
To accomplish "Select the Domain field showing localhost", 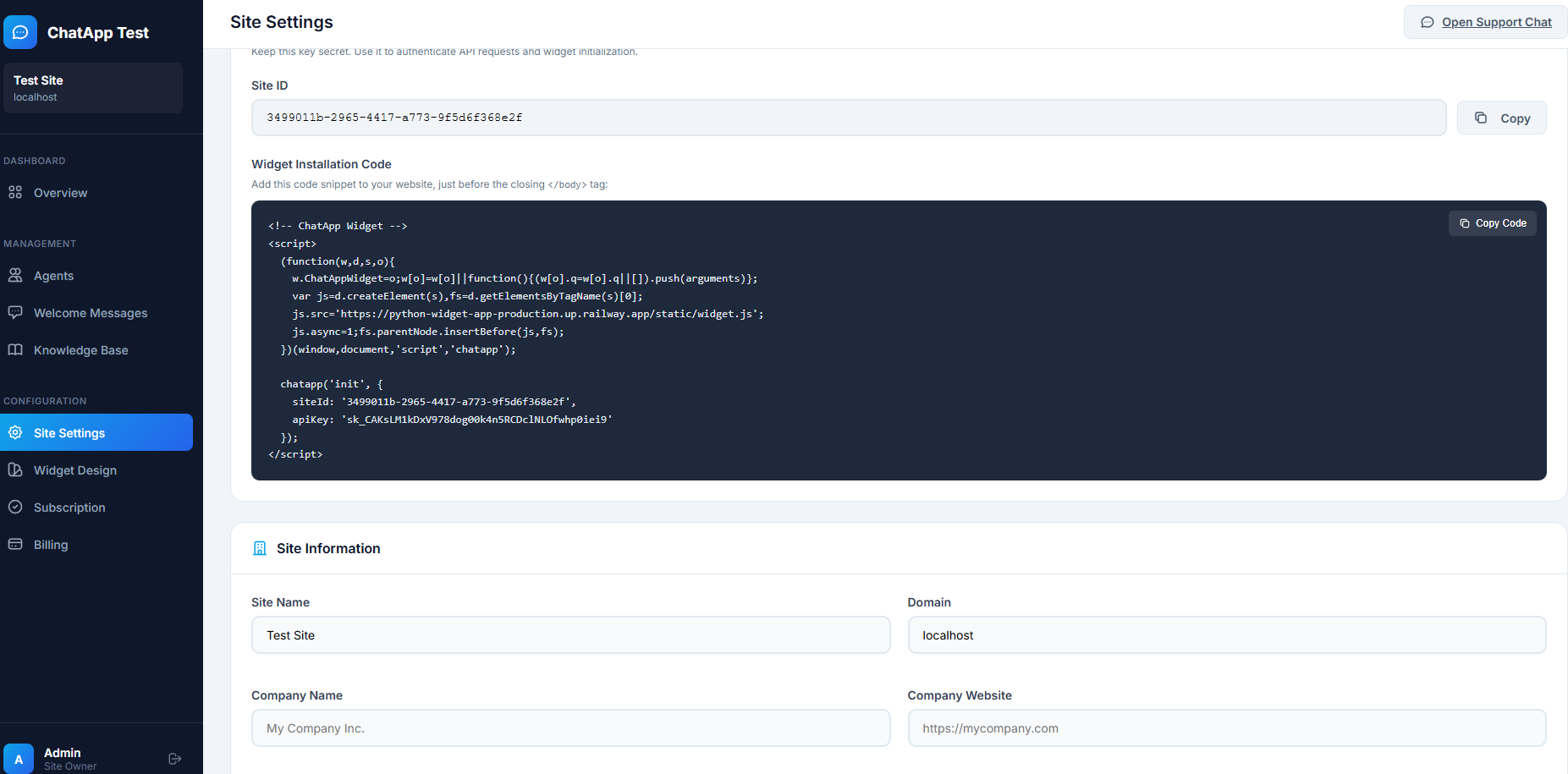I will tap(1226, 634).
